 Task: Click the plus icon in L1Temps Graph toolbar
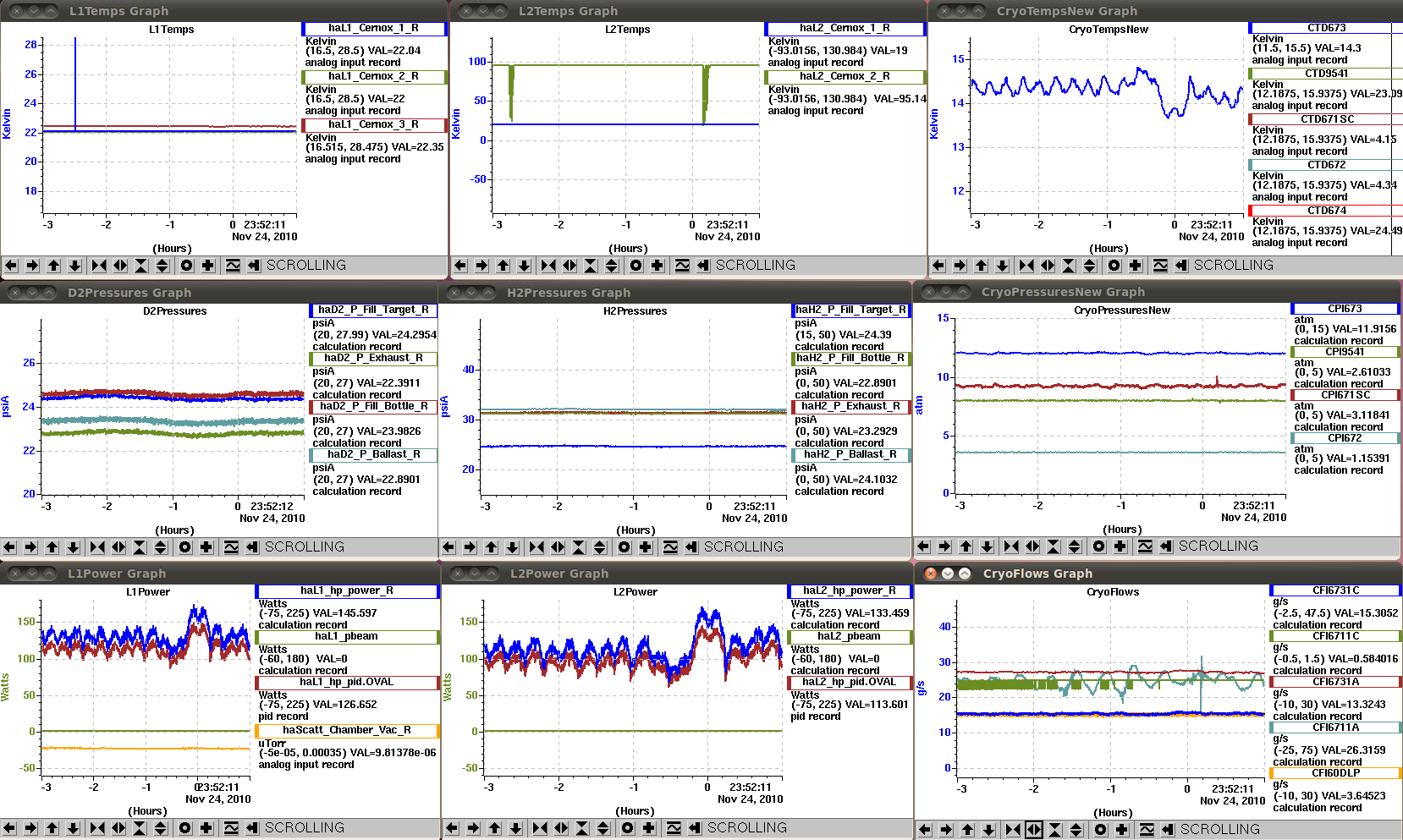(207, 266)
